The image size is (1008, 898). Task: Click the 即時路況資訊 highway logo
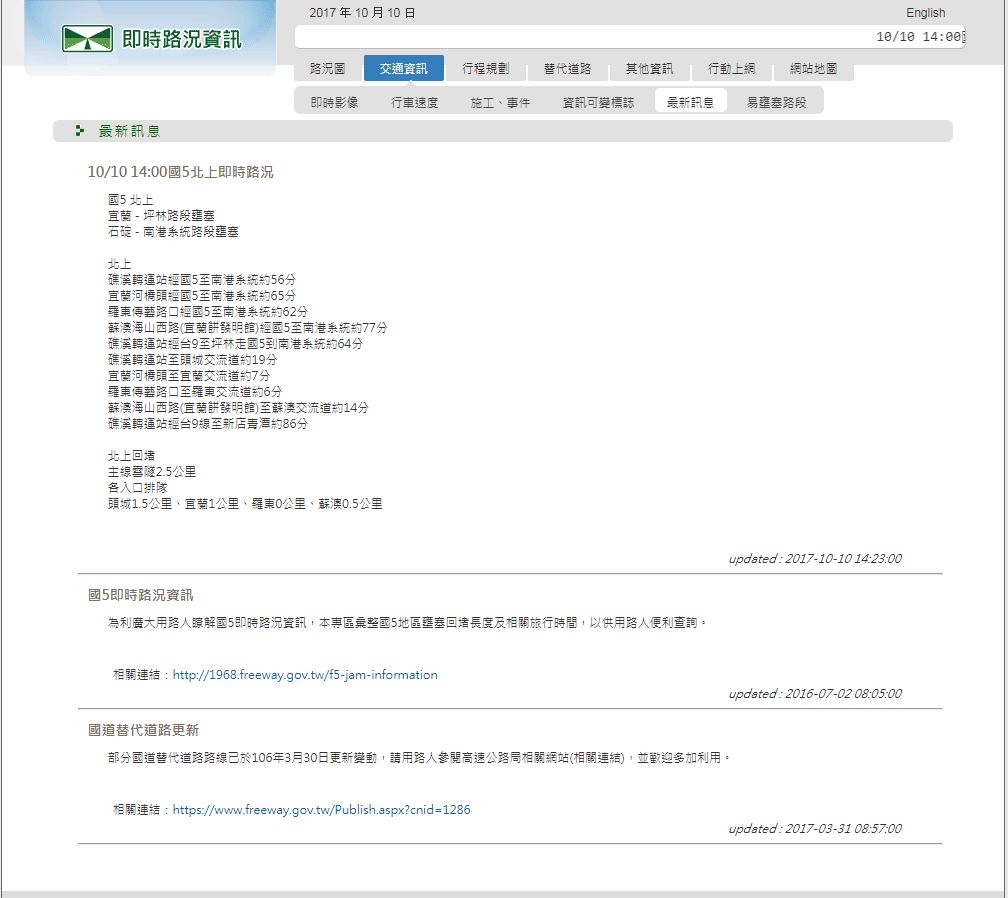click(150, 39)
